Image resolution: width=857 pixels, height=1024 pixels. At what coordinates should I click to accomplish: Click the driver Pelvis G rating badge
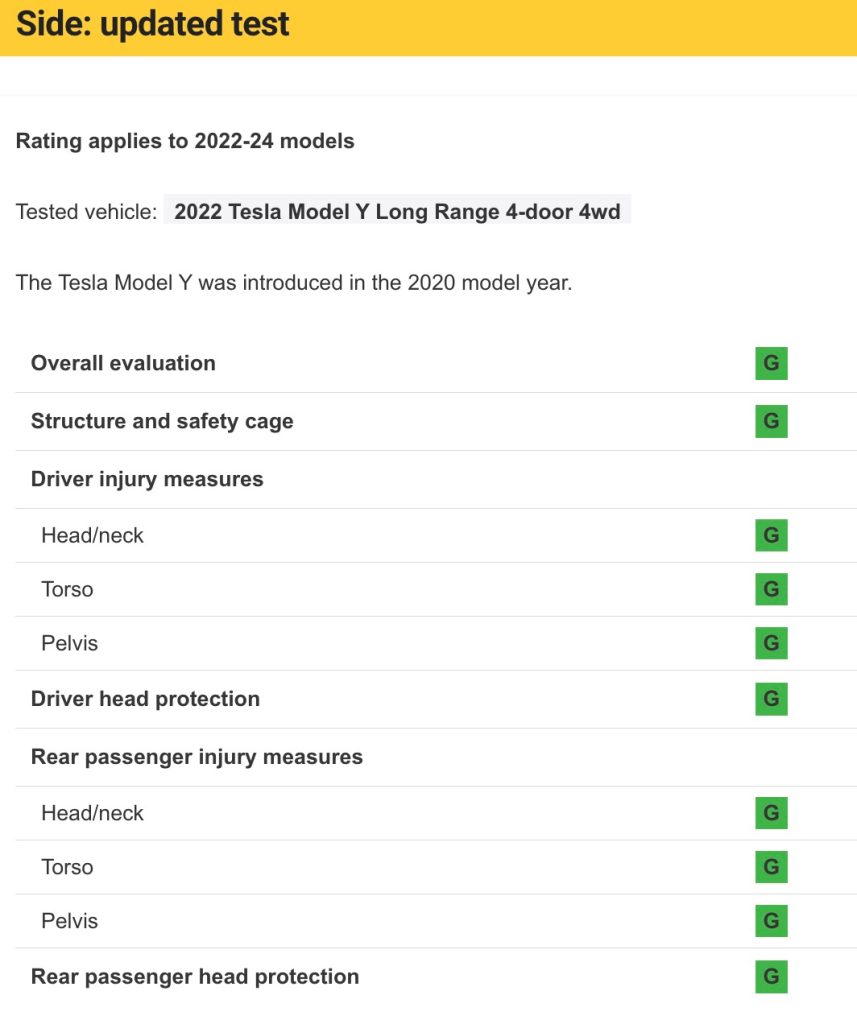771,643
